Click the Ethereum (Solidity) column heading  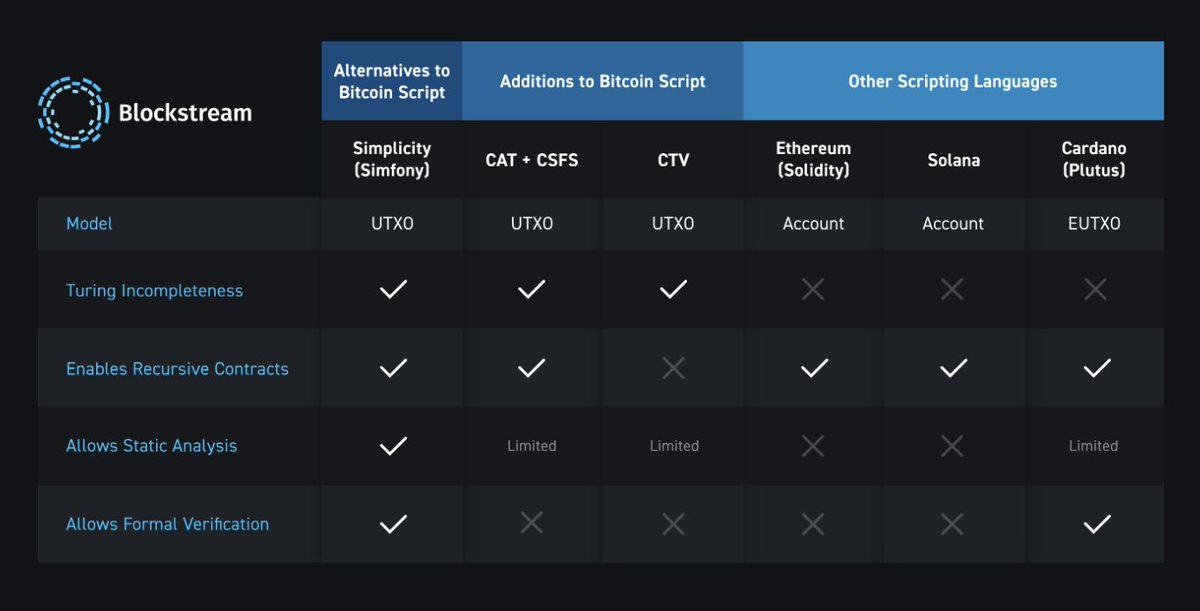tap(813, 159)
